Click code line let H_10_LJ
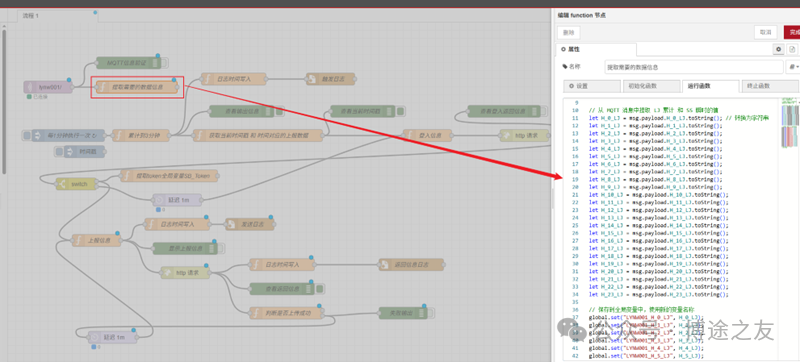This screenshot has height=362, width=800. (x=659, y=194)
